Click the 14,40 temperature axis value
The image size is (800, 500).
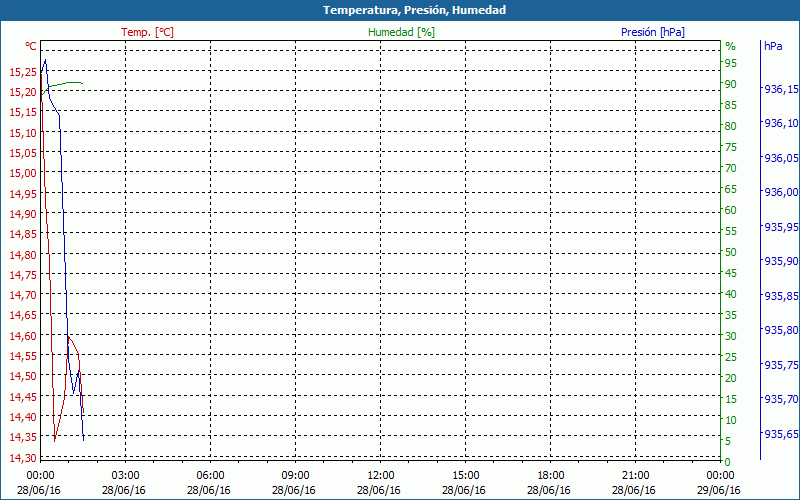[x=23, y=417]
